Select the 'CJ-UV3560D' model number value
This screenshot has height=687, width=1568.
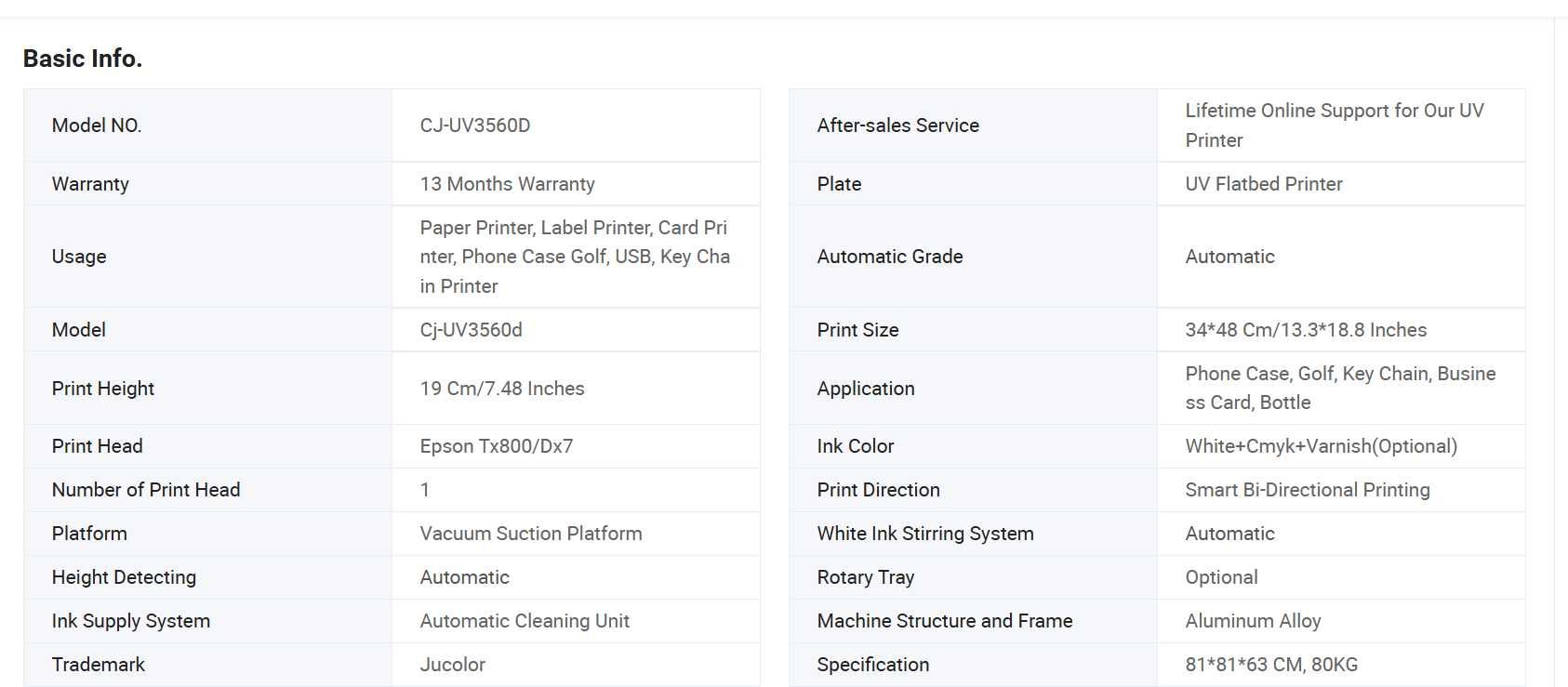tap(475, 126)
